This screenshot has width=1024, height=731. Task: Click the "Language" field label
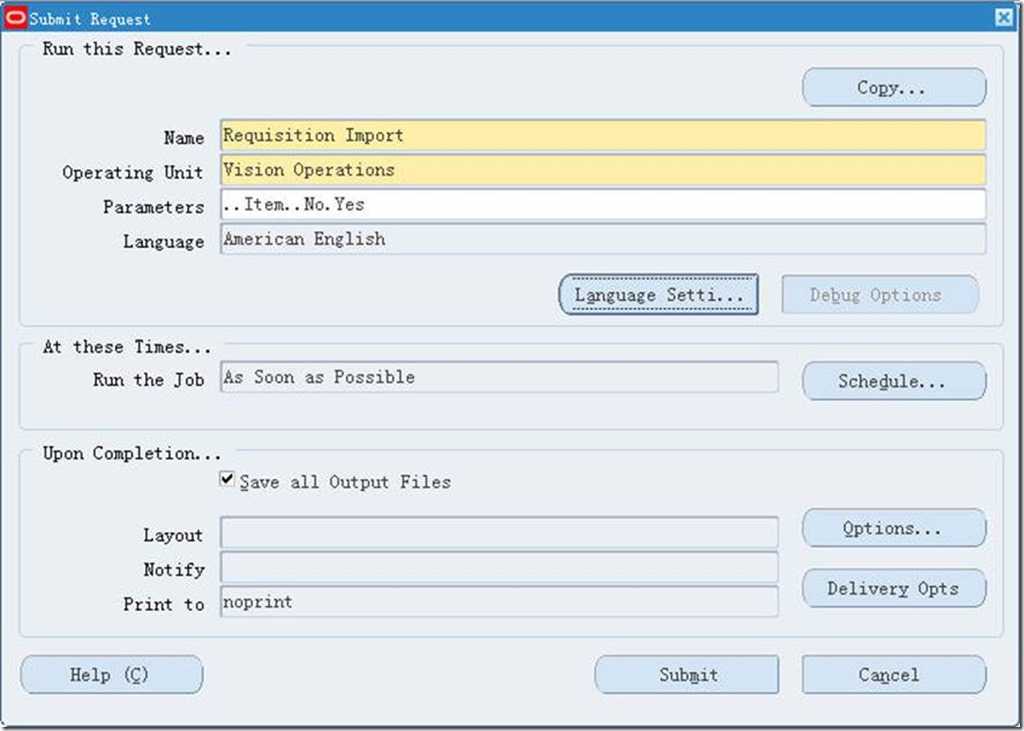[164, 242]
